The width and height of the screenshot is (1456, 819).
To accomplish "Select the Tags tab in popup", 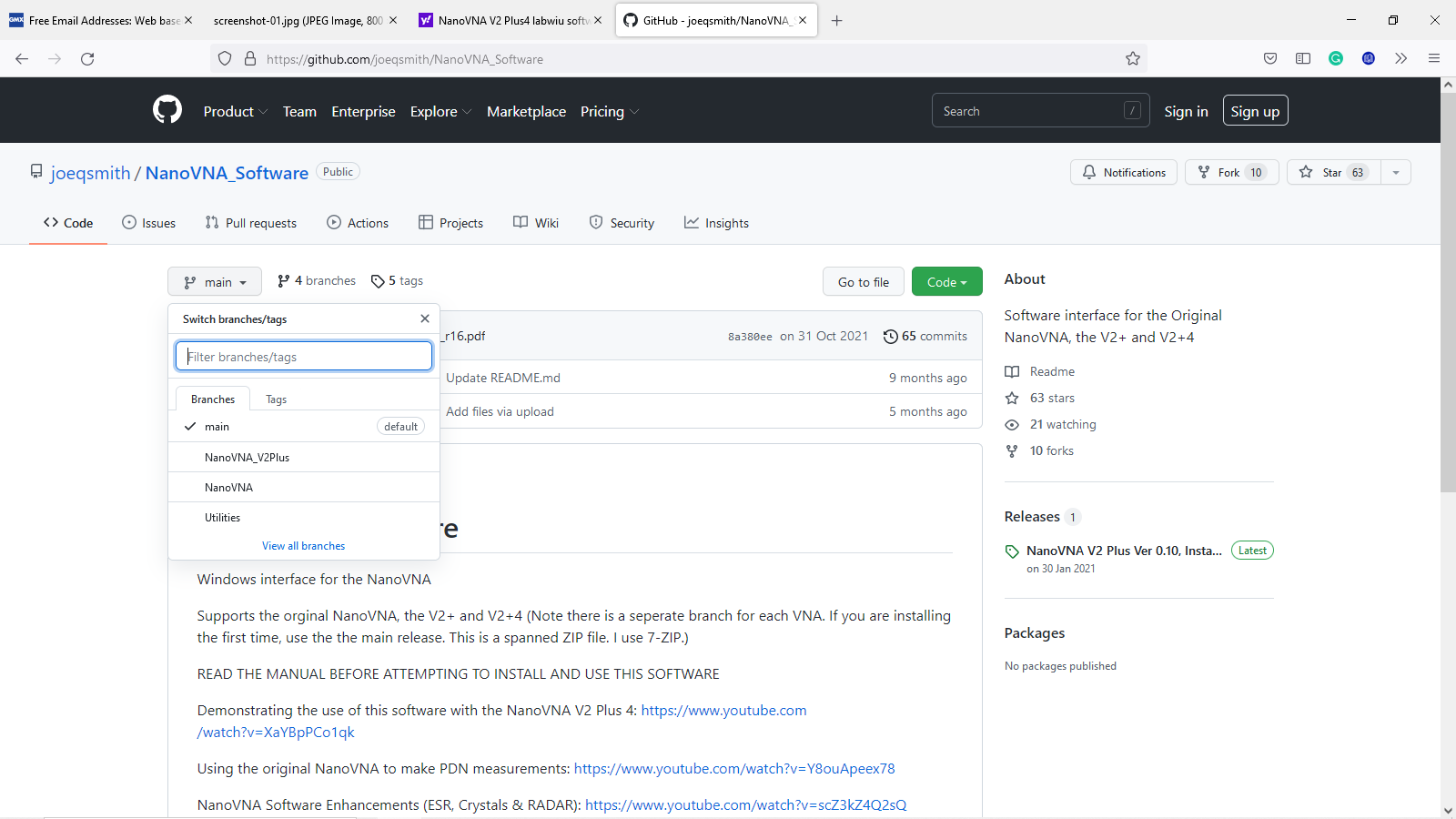I will click(x=276, y=399).
